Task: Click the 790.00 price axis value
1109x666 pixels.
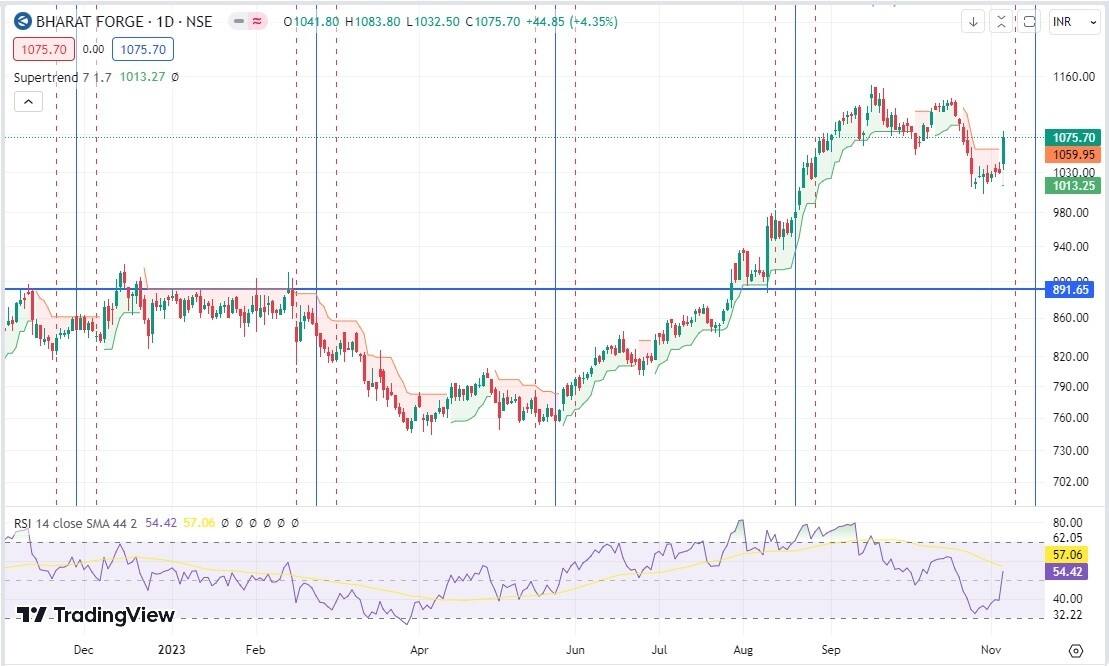Action: pos(1070,387)
